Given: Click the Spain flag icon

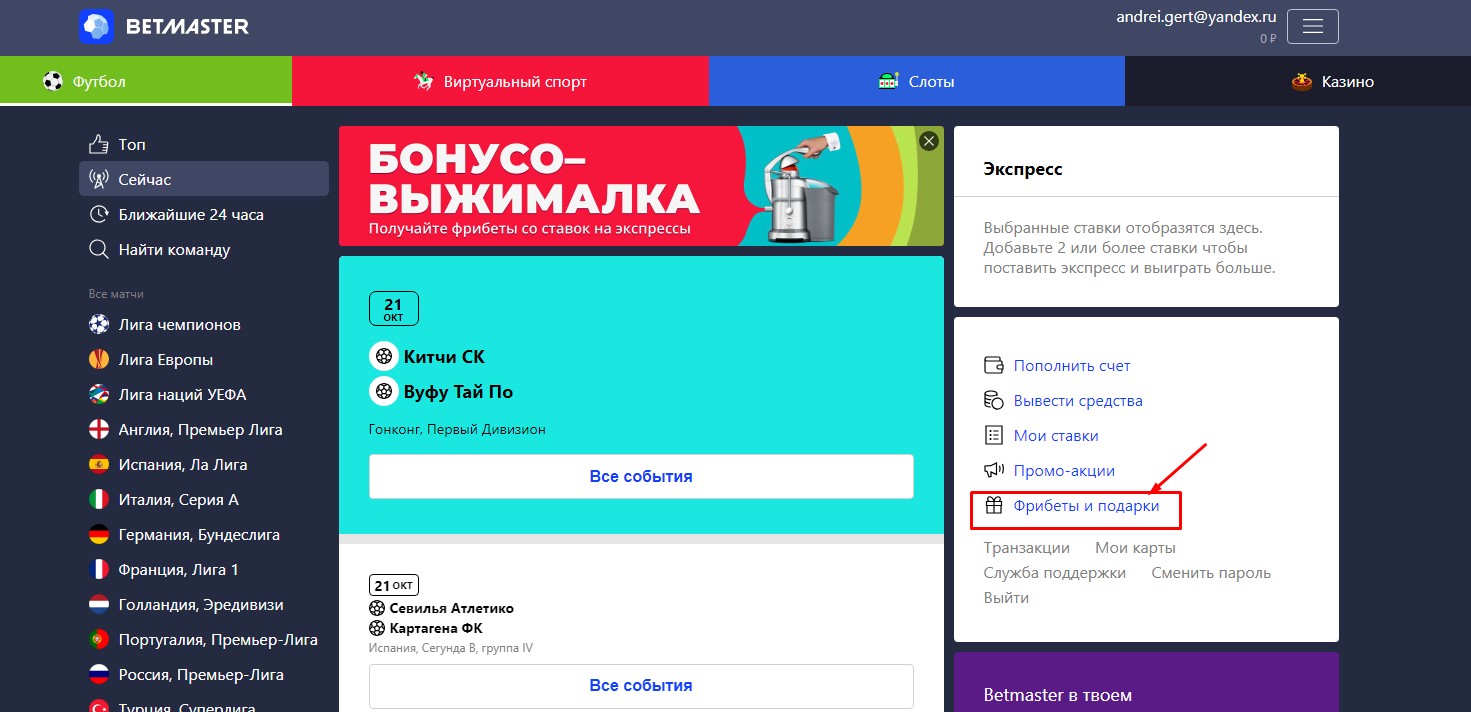Looking at the screenshot, I should (x=99, y=465).
